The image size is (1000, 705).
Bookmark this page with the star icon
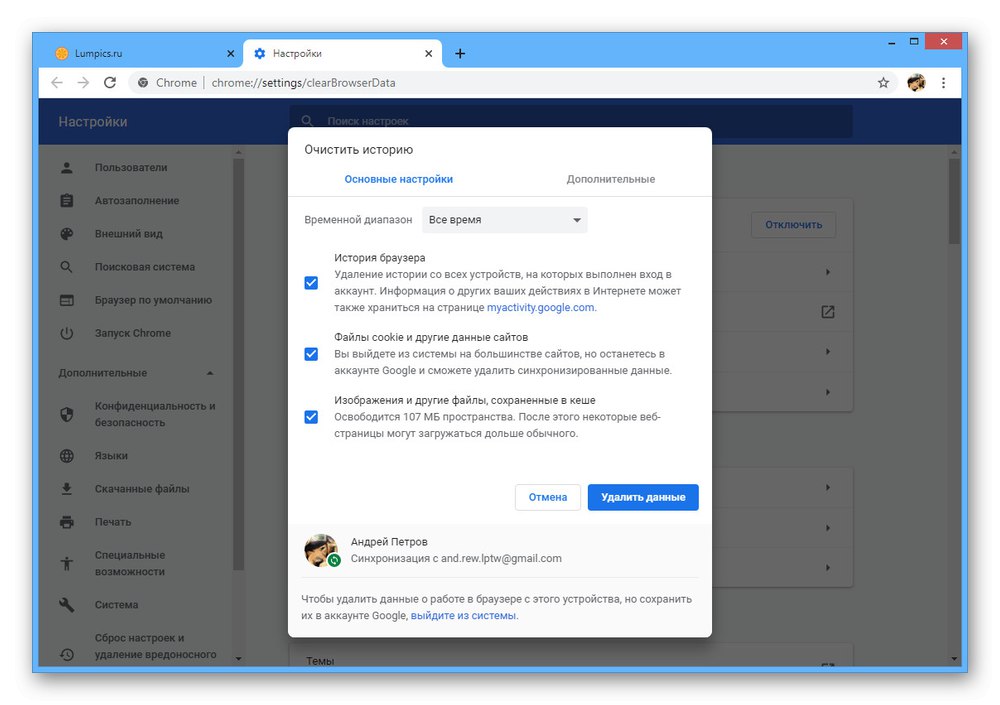pyautogui.click(x=883, y=82)
